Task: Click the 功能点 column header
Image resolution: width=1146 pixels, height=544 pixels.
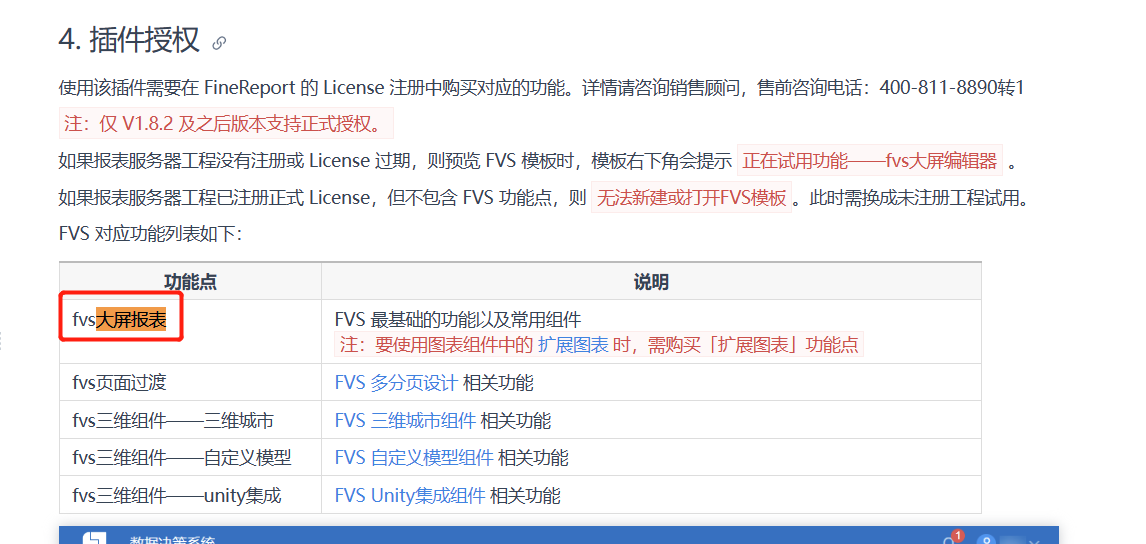Action: [x=190, y=282]
